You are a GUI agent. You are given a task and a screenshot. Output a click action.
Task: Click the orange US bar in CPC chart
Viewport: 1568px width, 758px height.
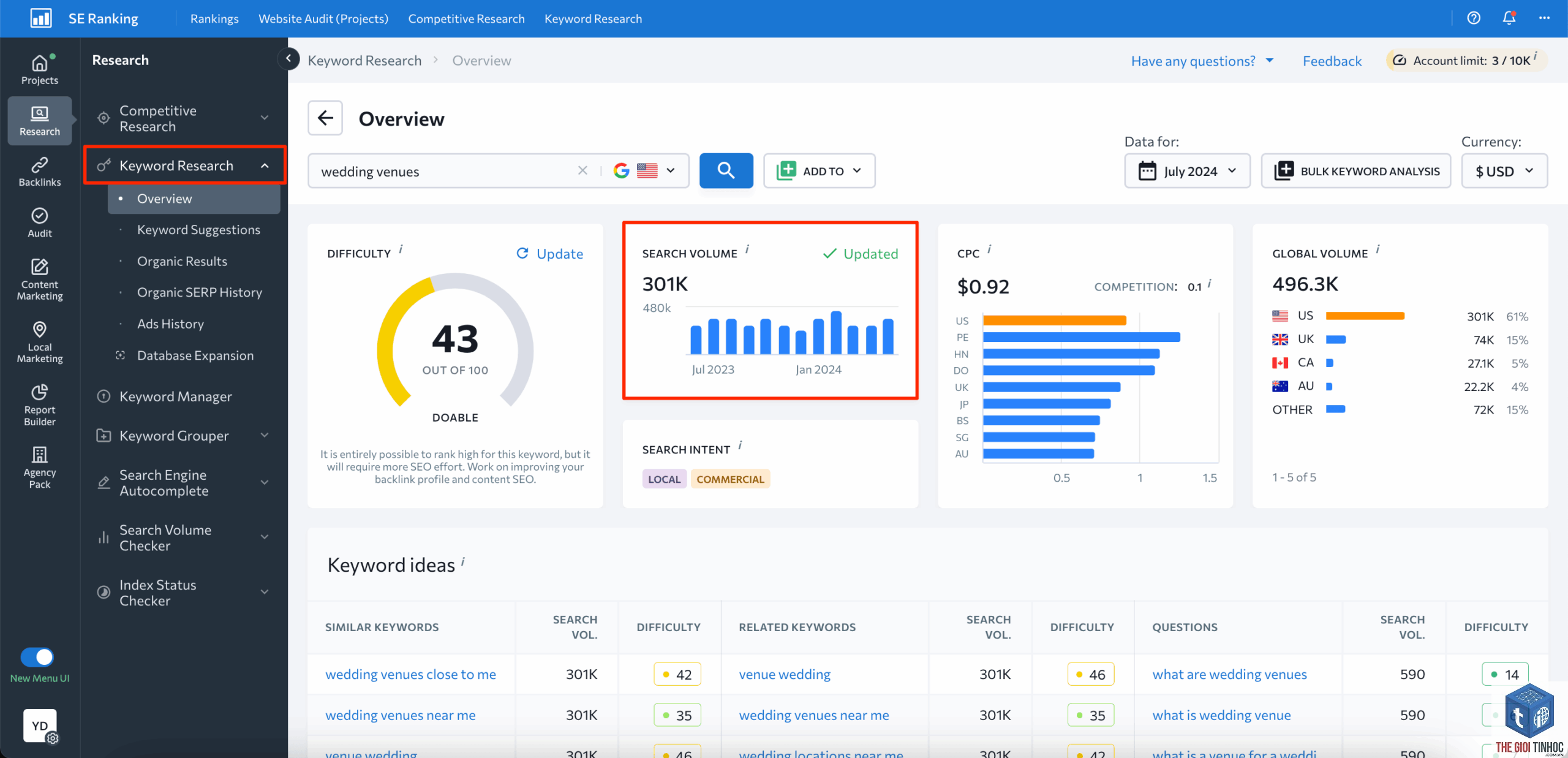point(1055,320)
